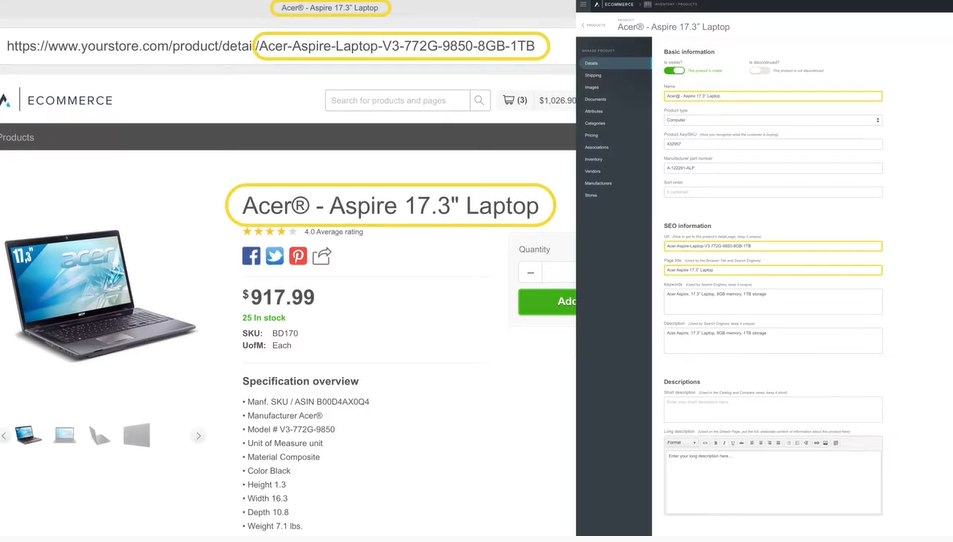The image size is (953, 542).
Task: Click the inventory grid icon in breadcrumb
Action: tap(648, 4)
